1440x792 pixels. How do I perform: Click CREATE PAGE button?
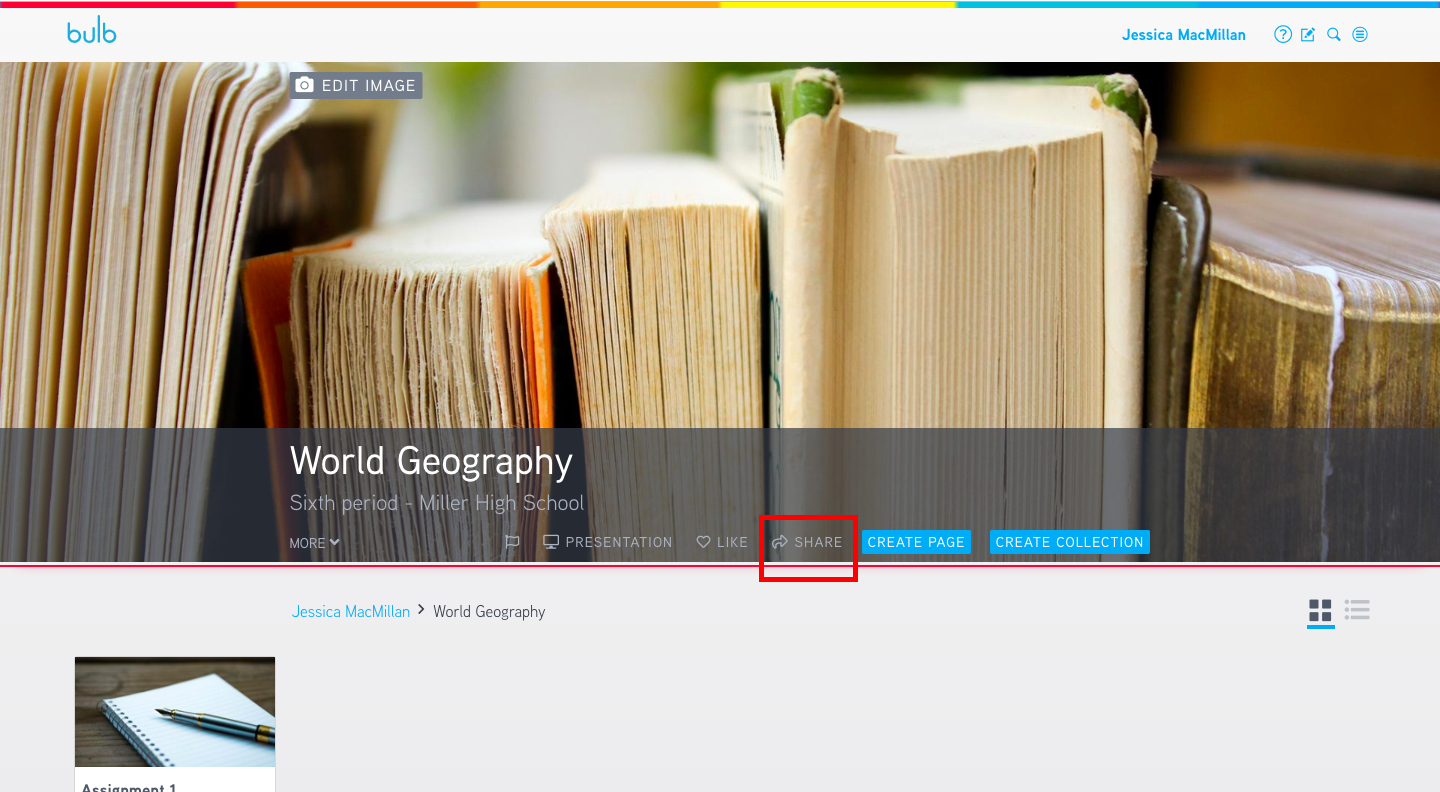click(916, 542)
